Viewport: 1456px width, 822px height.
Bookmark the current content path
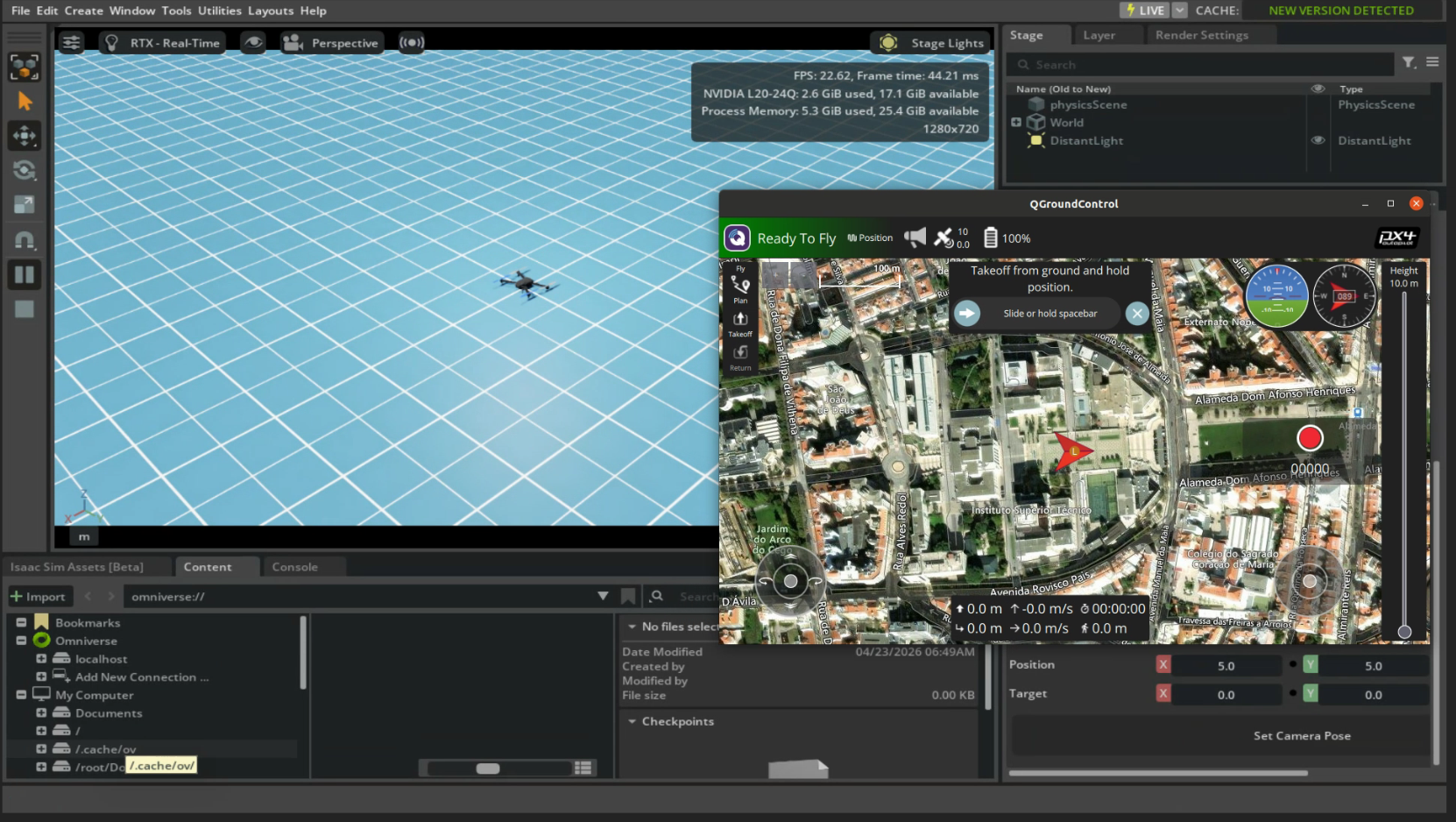[628, 596]
